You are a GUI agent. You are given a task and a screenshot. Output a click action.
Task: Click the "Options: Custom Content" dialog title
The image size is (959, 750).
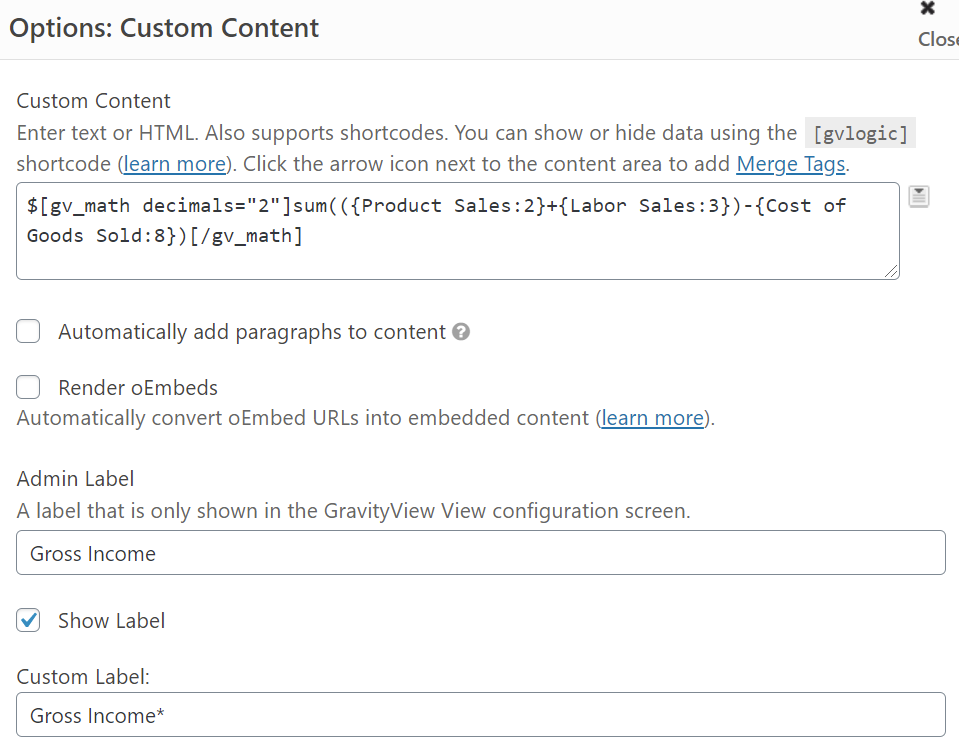164,28
